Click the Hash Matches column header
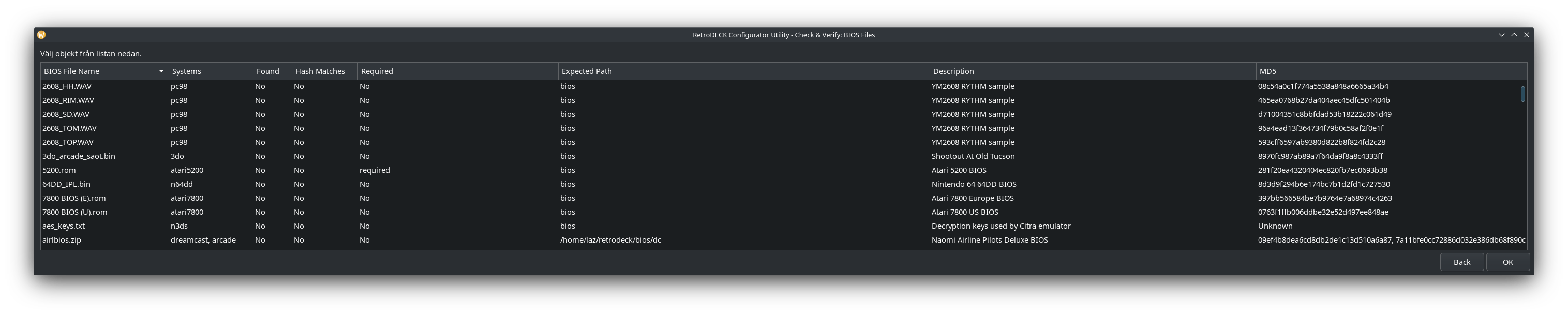The image size is (1568, 315). (324, 71)
